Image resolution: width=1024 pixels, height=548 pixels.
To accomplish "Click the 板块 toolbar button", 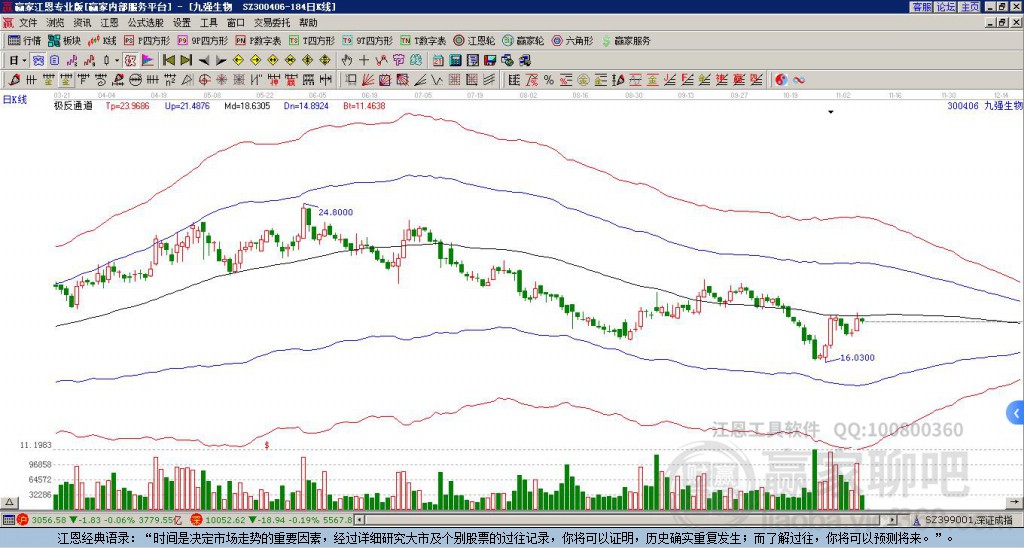I will pyautogui.click(x=64, y=40).
